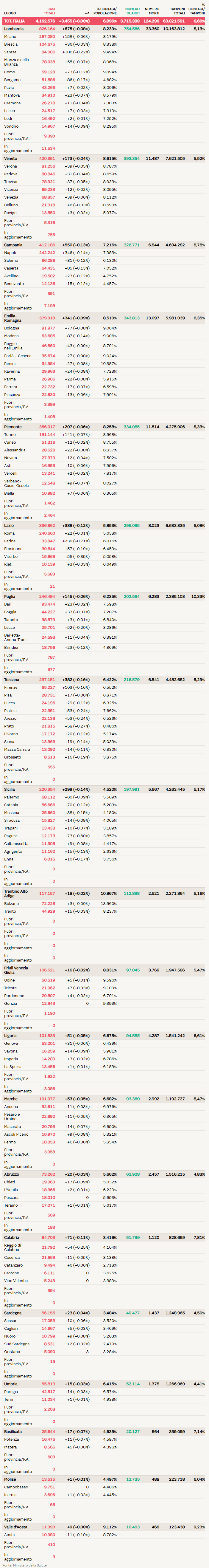Viewport: 209px width, 1568px height.
Task: Click the LUOGO column header
Action: point(10,13)
